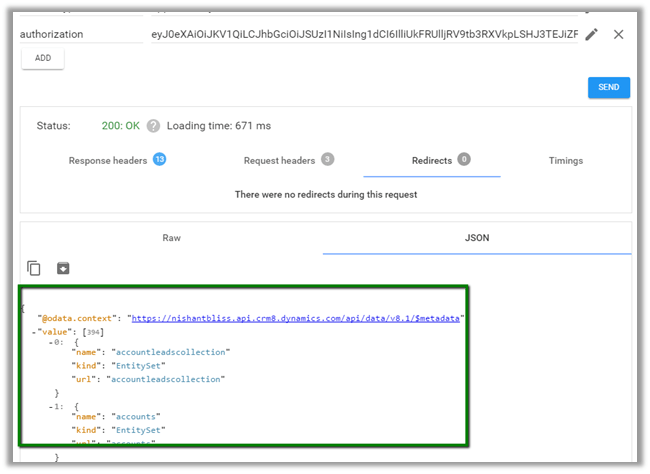The image size is (650, 474).
Task: Click the status help question mark icon
Action: click(153, 126)
